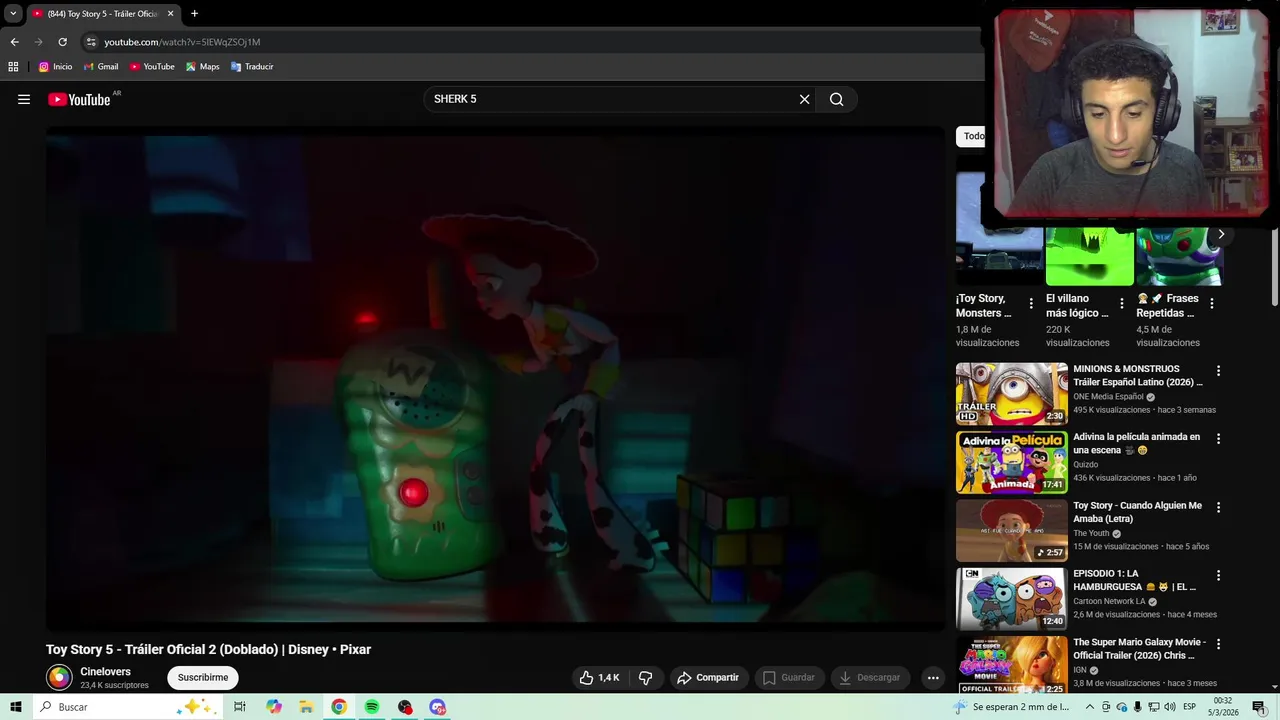Open Spotify from the taskbar
This screenshot has height=720, width=1280.
[x=372, y=707]
